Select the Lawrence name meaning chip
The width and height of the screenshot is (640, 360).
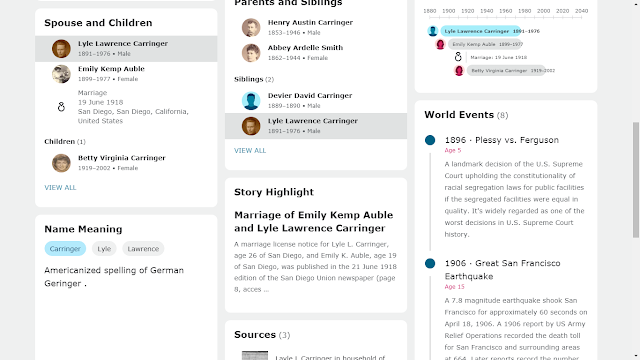tap(143, 249)
